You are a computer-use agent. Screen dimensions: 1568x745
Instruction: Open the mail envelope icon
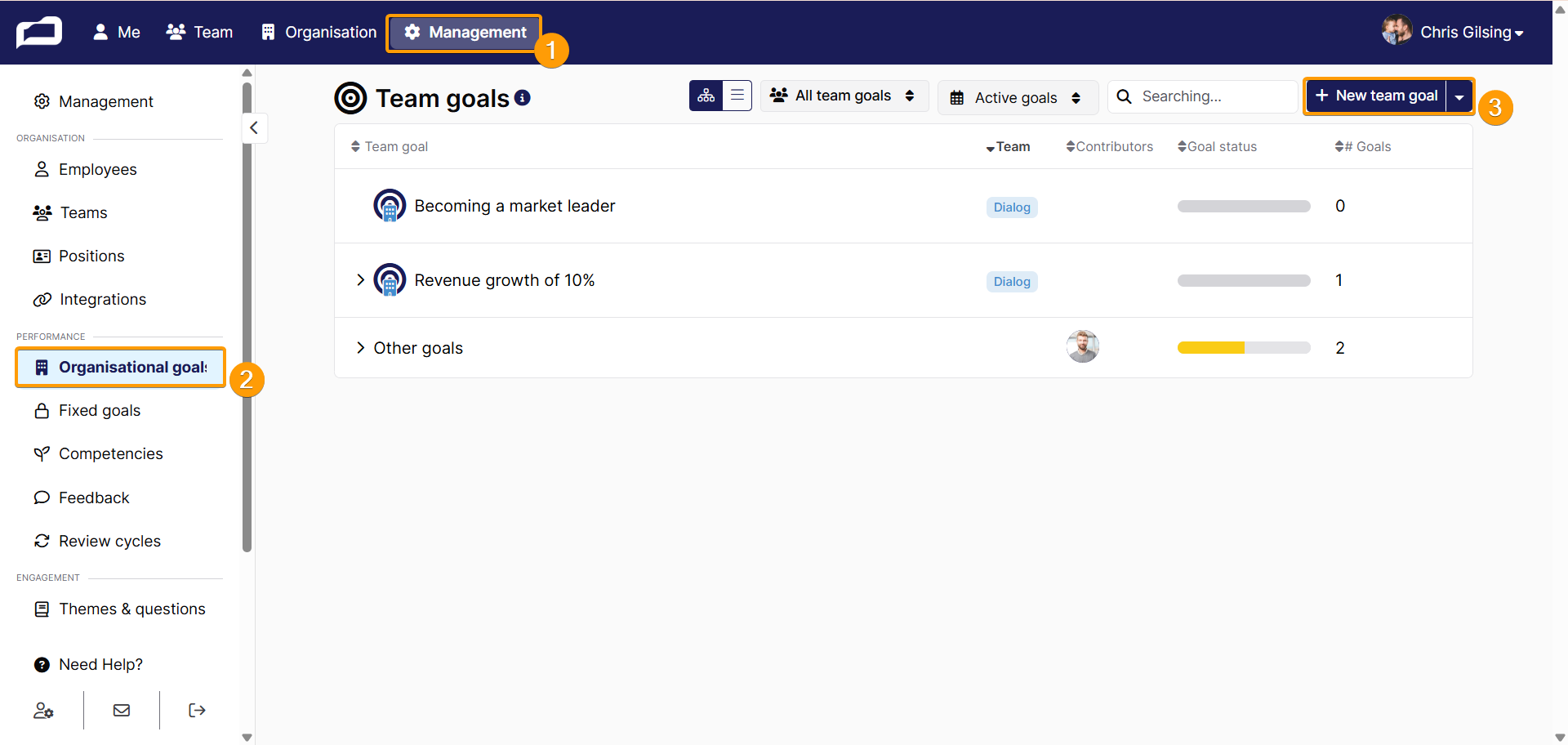(x=122, y=711)
